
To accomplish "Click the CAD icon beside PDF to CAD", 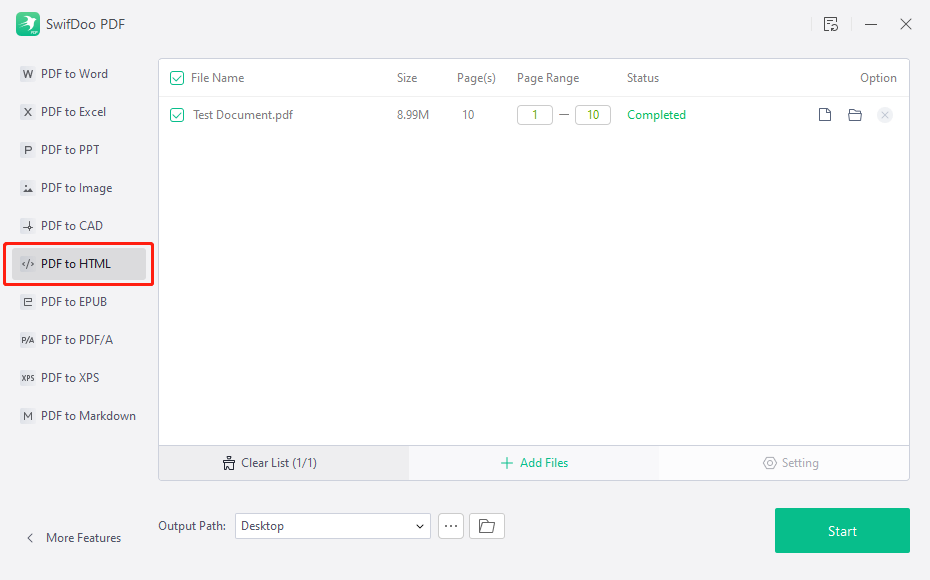I will tap(27, 226).
